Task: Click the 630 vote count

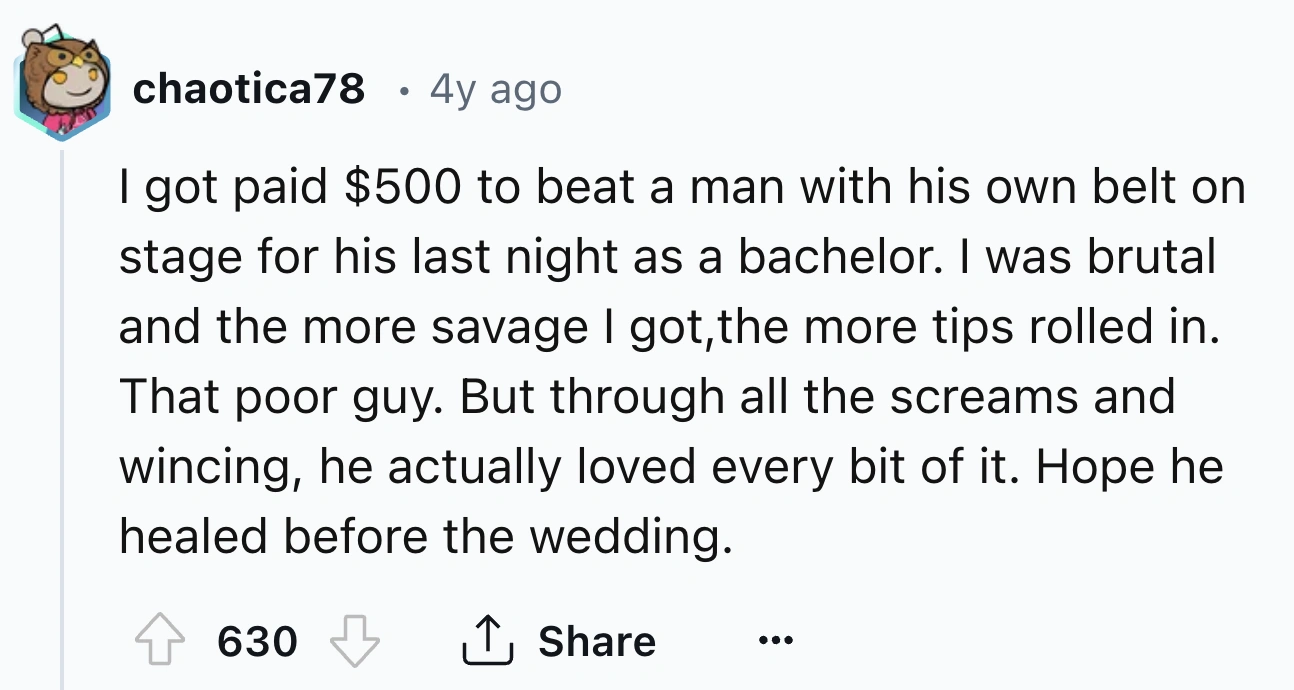Action: pos(257,641)
